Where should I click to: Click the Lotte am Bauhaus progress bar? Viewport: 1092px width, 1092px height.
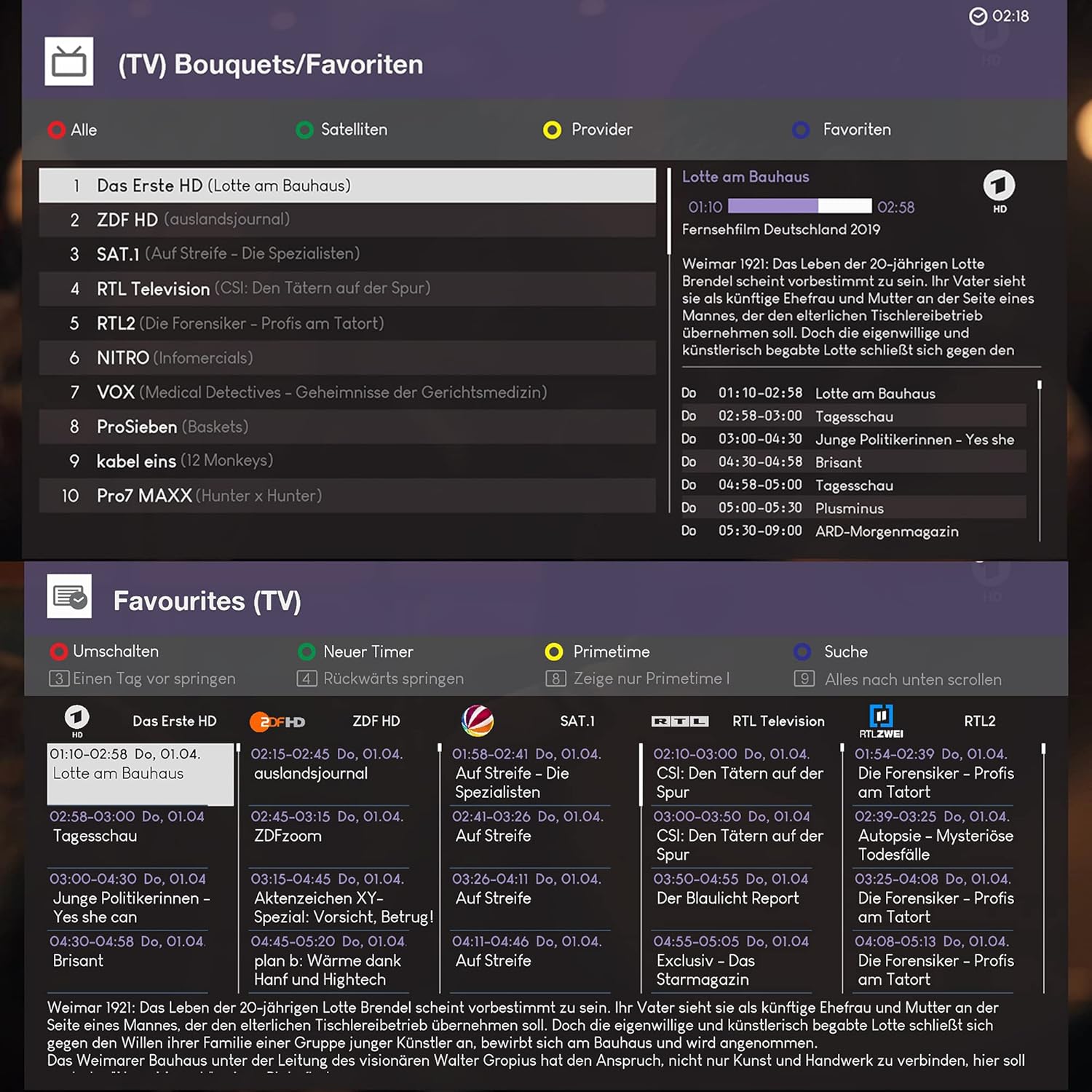(799, 207)
